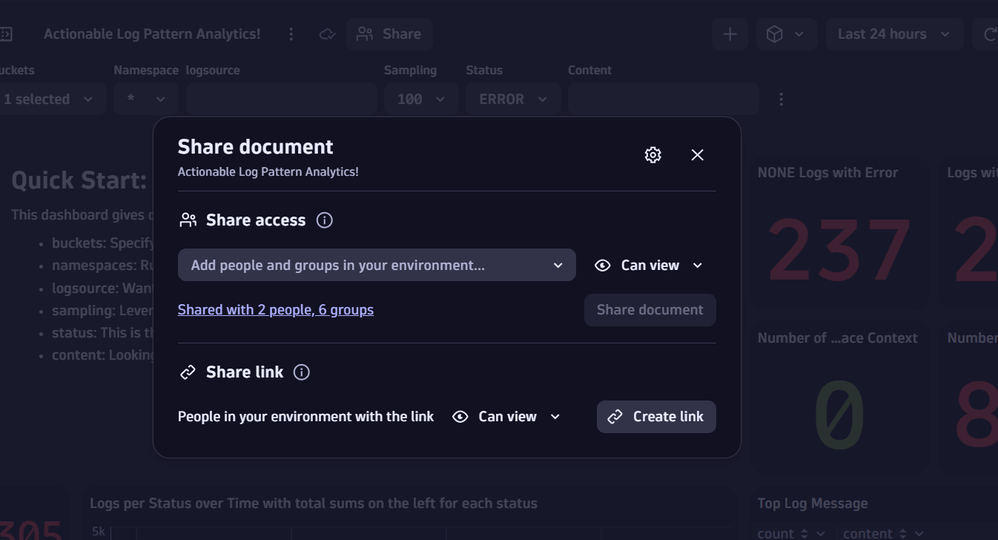Screen dimensions: 998x540
Task: Open filter bar more options menu
Action: (781, 99)
